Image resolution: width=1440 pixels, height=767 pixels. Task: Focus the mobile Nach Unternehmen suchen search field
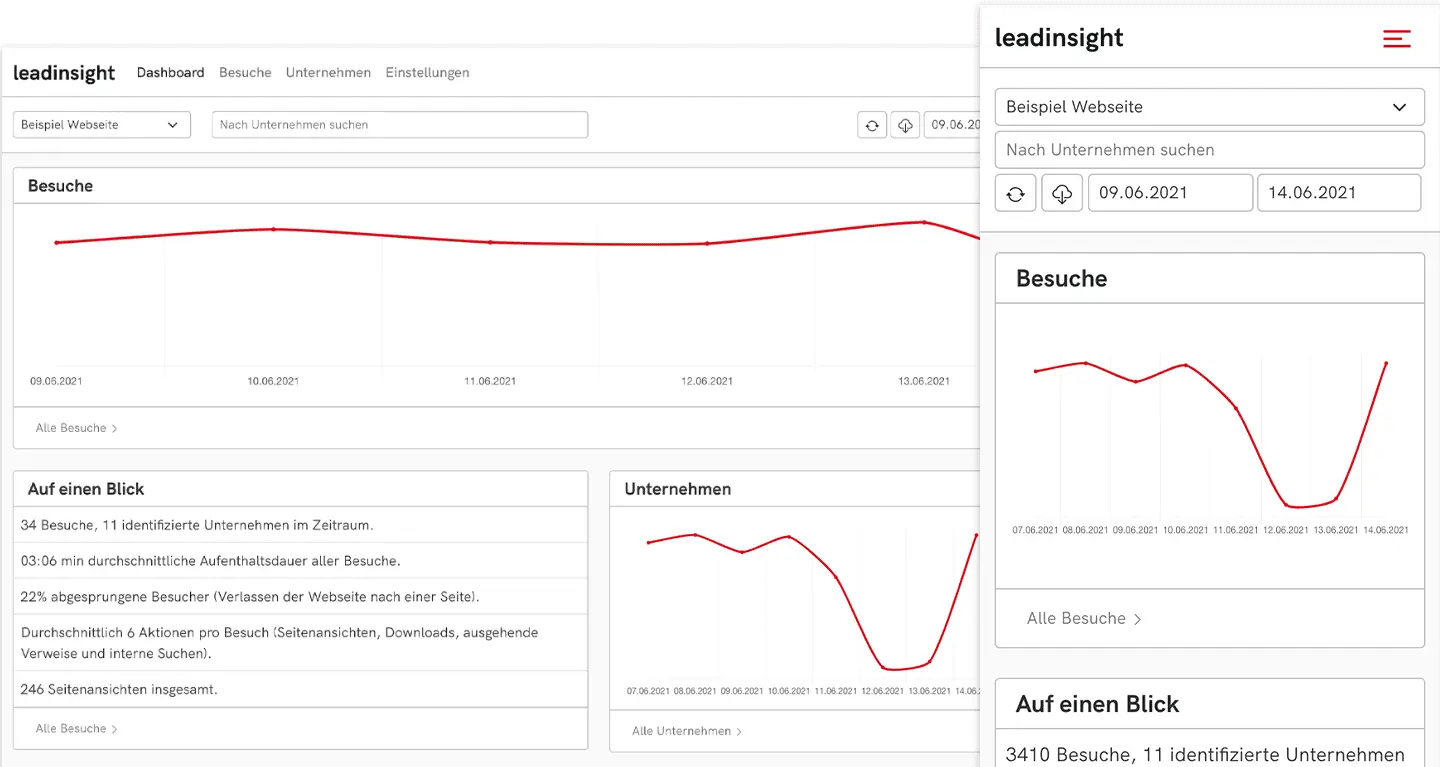point(1210,150)
